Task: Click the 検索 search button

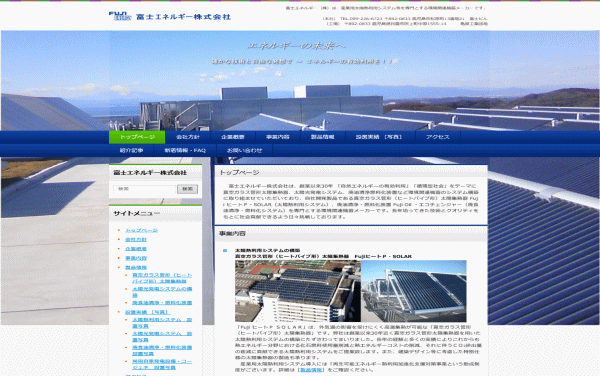Action: (188, 189)
